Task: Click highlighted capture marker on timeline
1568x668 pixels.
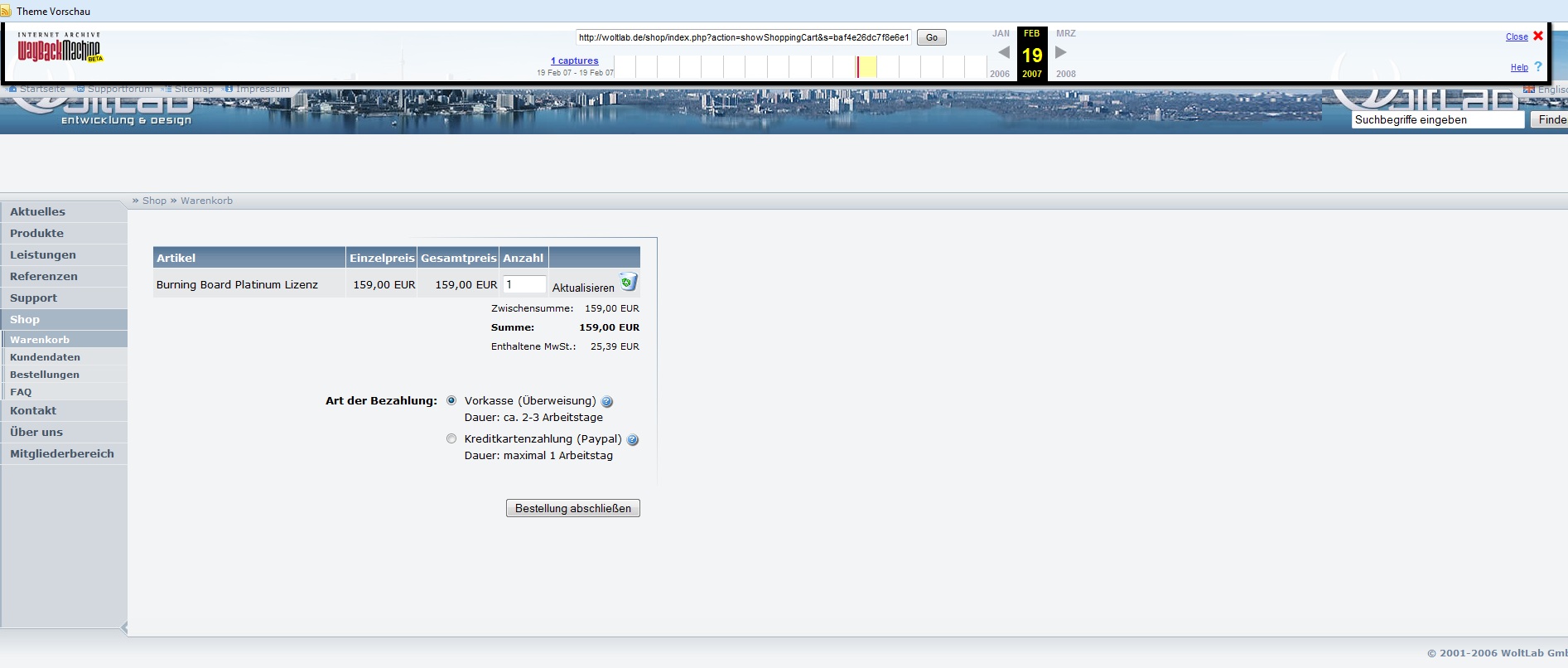Action: 859,67
